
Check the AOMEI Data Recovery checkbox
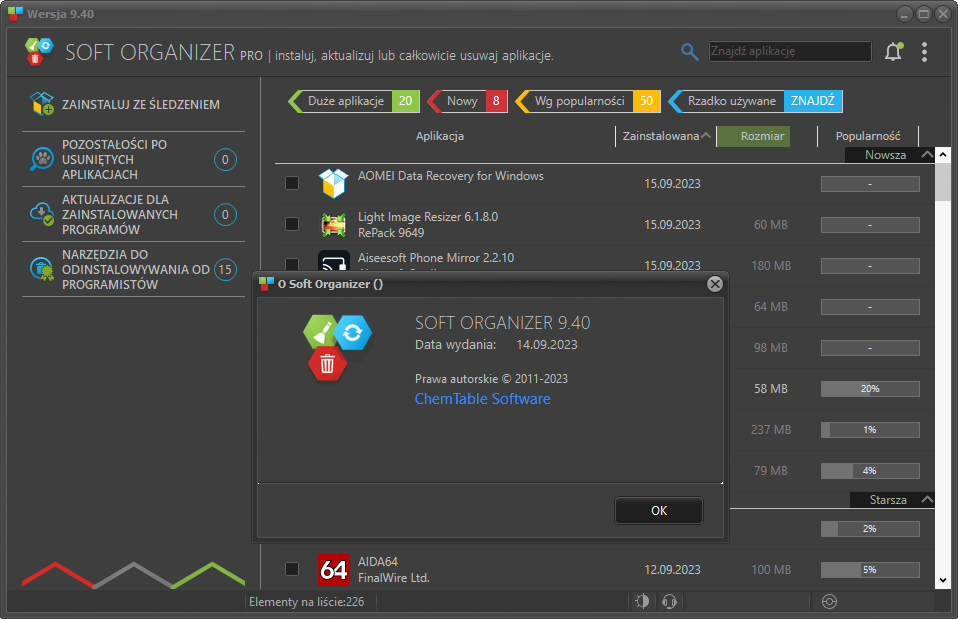292,183
